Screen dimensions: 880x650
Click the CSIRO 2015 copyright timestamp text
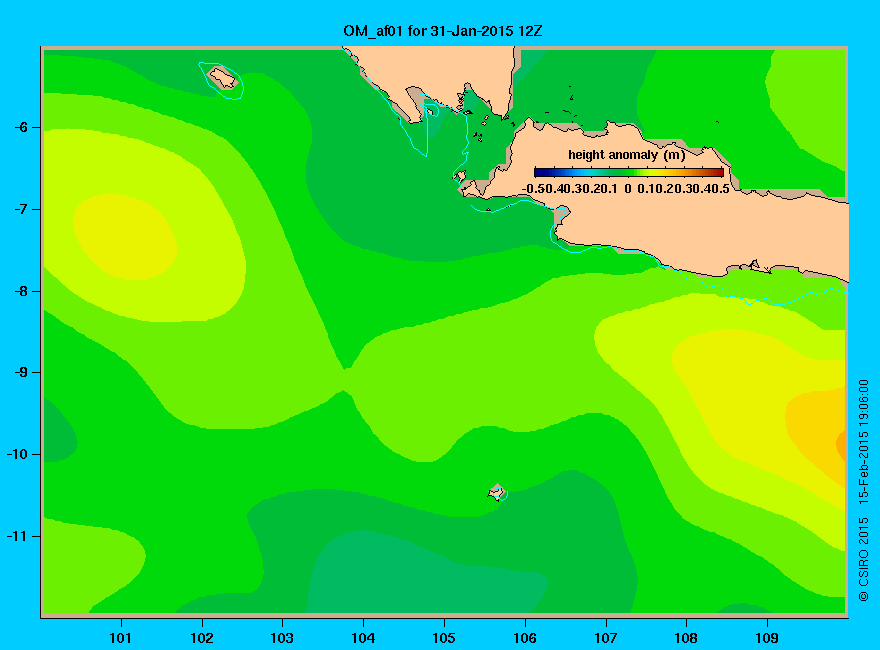864,491
